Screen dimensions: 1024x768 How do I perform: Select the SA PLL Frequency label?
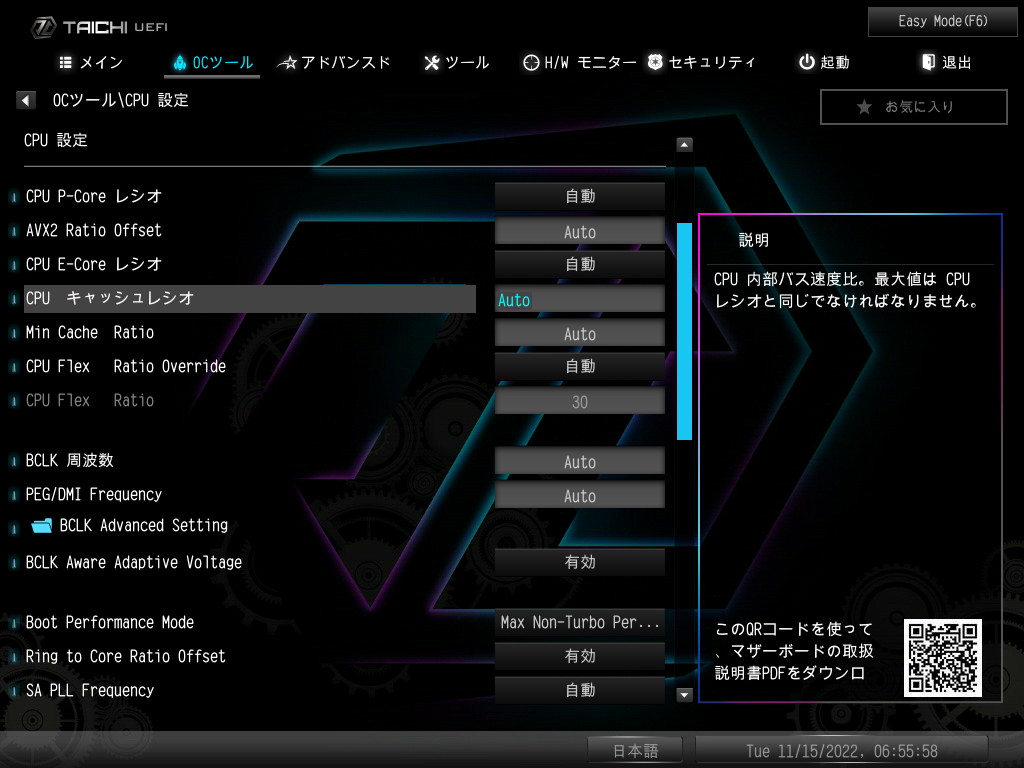pyautogui.click(x=89, y=690)
